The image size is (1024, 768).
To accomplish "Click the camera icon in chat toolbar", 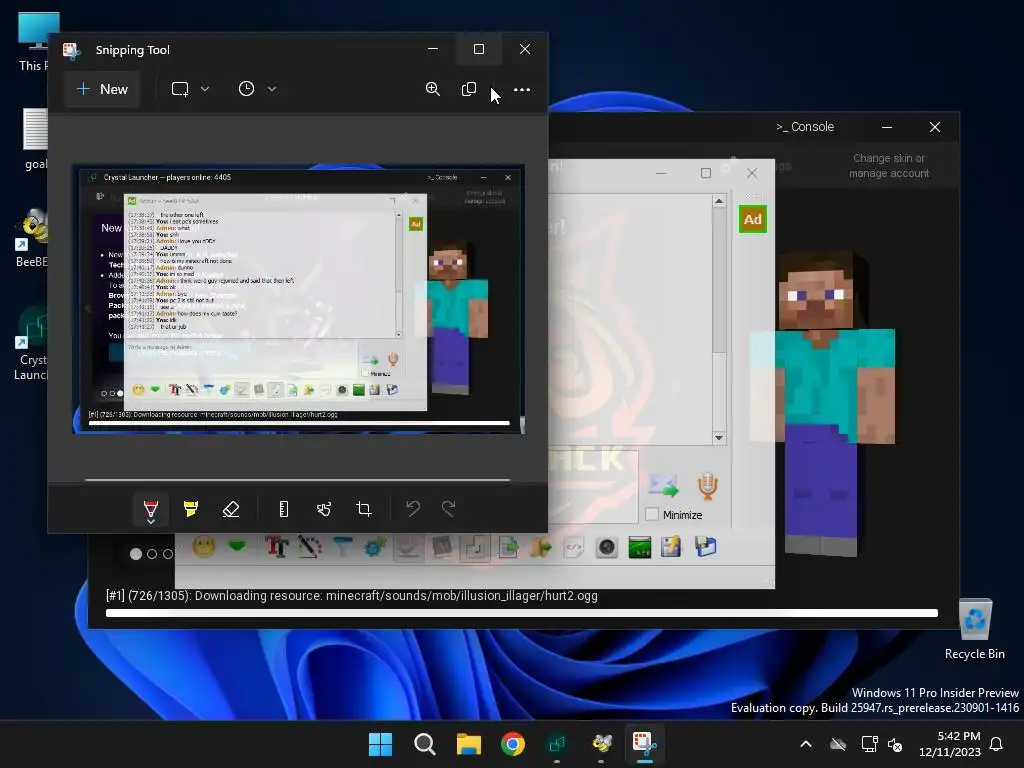I will [607, 547].
